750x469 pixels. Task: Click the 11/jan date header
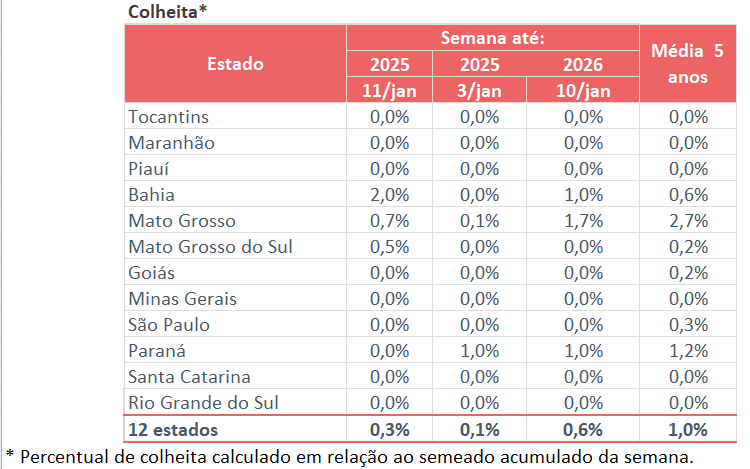(389, 91)
